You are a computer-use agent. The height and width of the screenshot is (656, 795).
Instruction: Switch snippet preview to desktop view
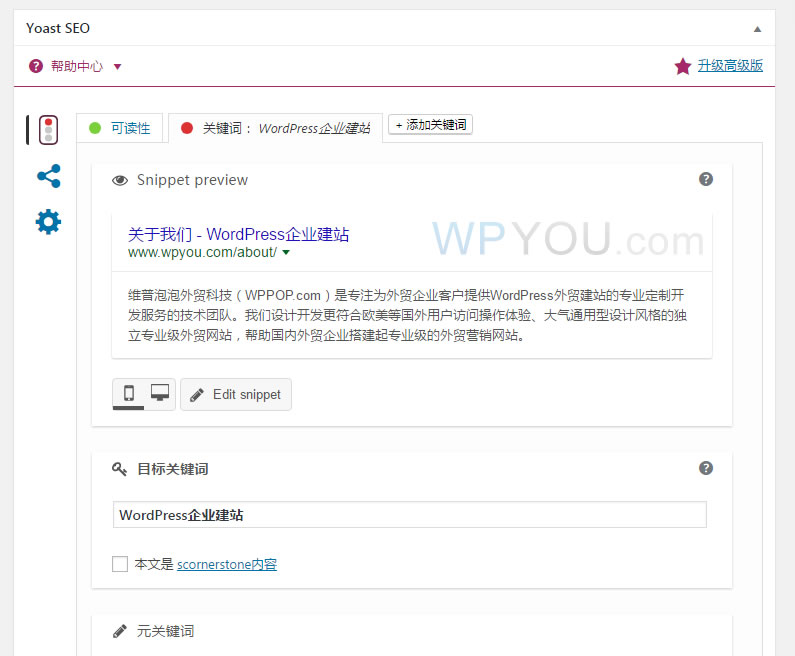[160, 393]
